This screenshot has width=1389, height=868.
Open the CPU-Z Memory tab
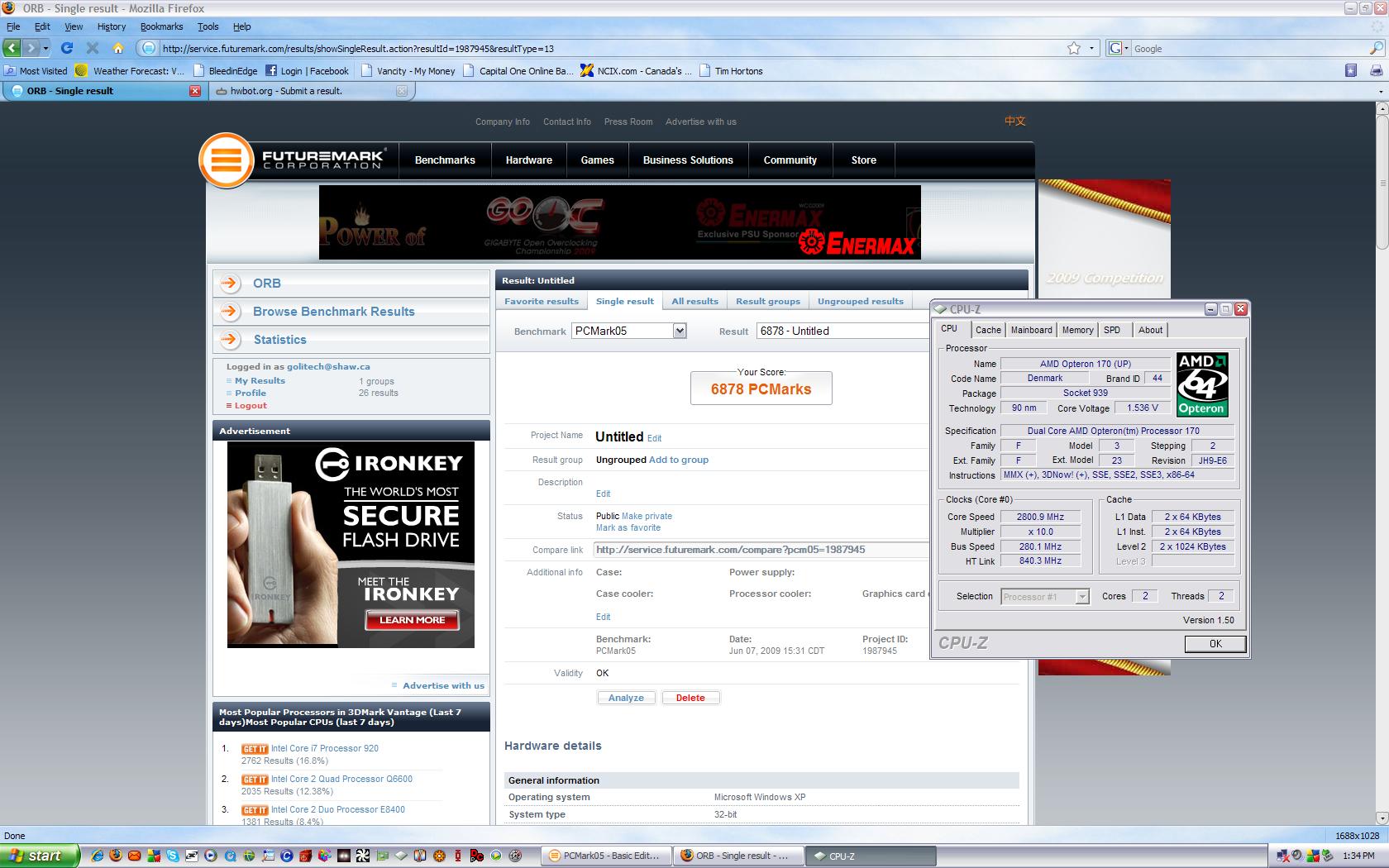click(x=1078, y=330)
